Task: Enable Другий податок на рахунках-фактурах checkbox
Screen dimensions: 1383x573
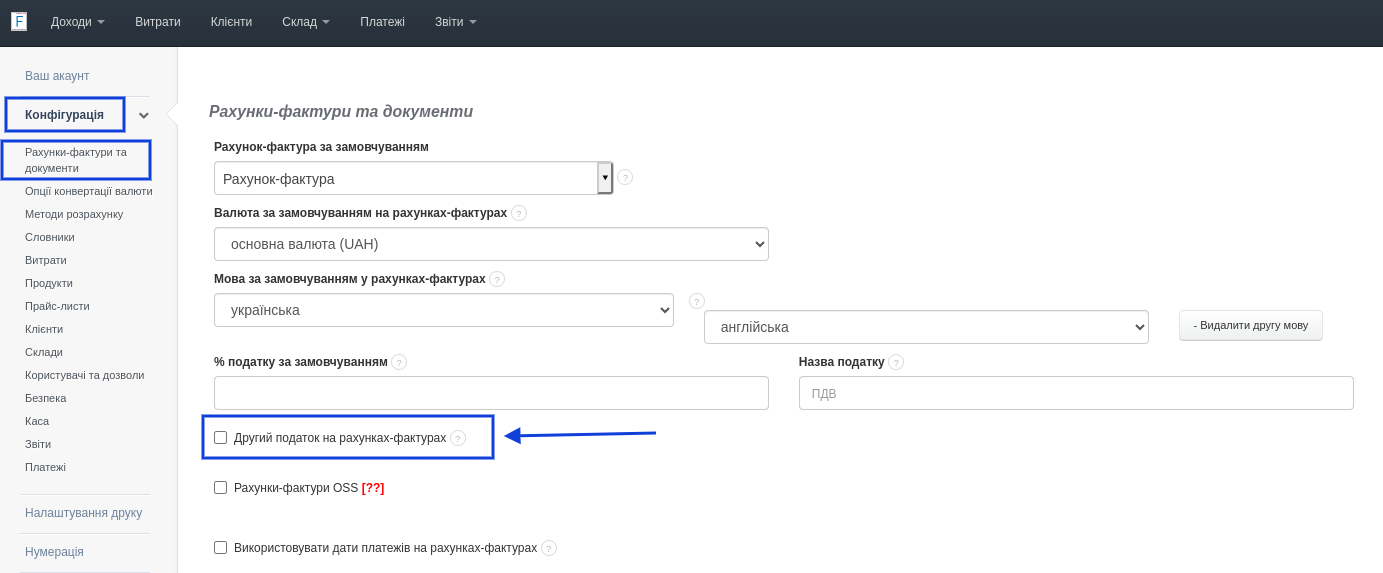Action: coord(221,438)
